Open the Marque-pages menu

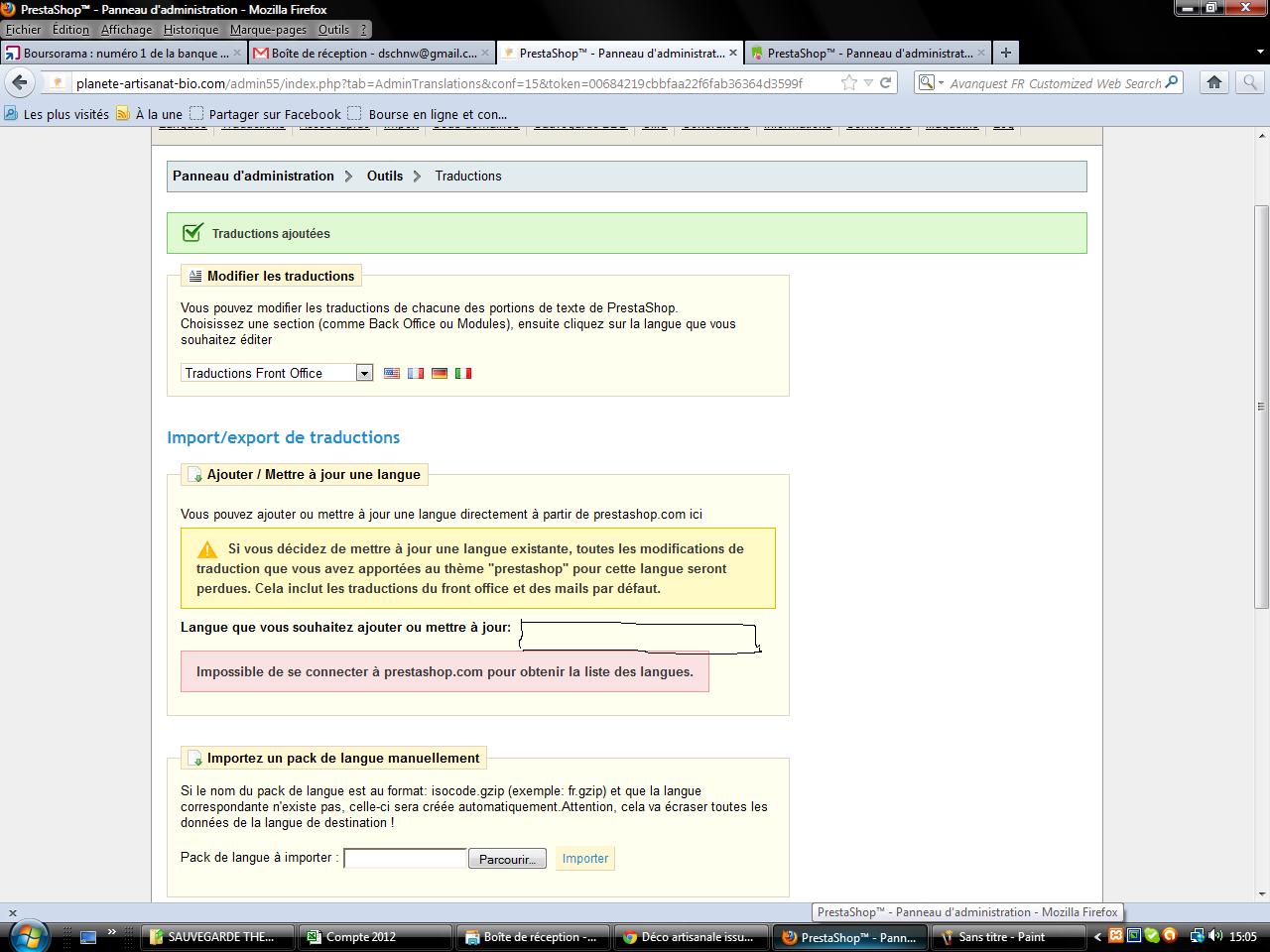coord(268,30)
